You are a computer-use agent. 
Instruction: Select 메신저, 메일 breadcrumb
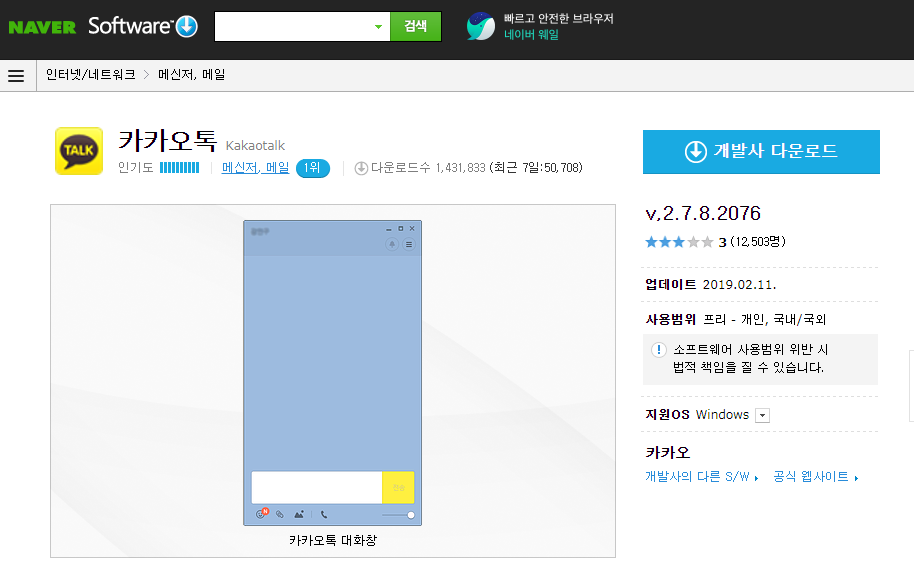click(192, 75)
